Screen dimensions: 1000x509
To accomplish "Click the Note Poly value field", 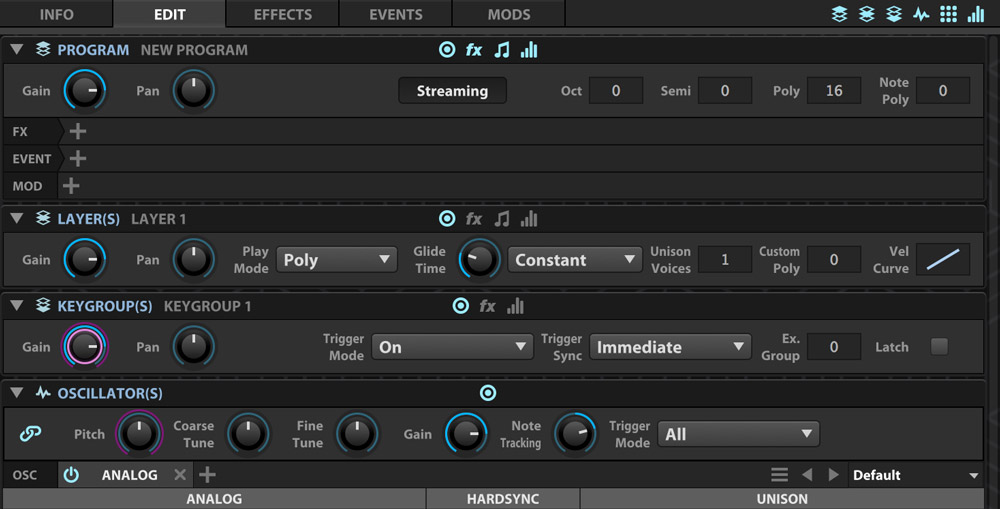I will (943, 91).
